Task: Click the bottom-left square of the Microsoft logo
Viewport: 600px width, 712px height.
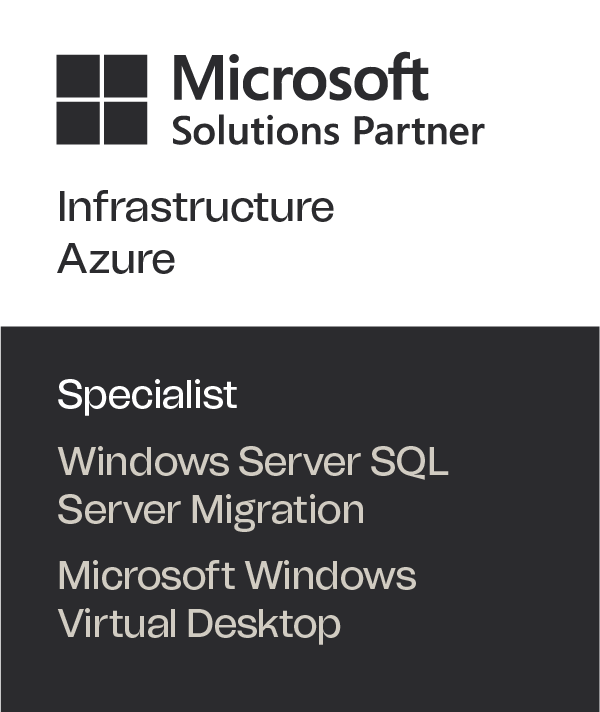Action: point(77,123)
